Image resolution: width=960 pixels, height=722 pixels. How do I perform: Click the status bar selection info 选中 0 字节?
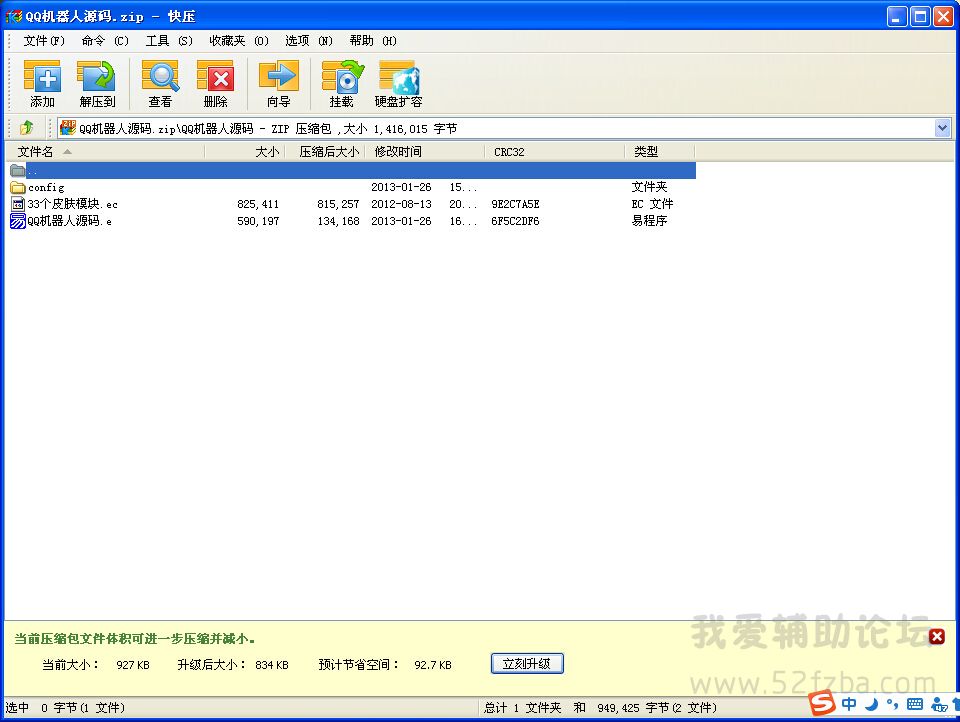tap(65, 708)
